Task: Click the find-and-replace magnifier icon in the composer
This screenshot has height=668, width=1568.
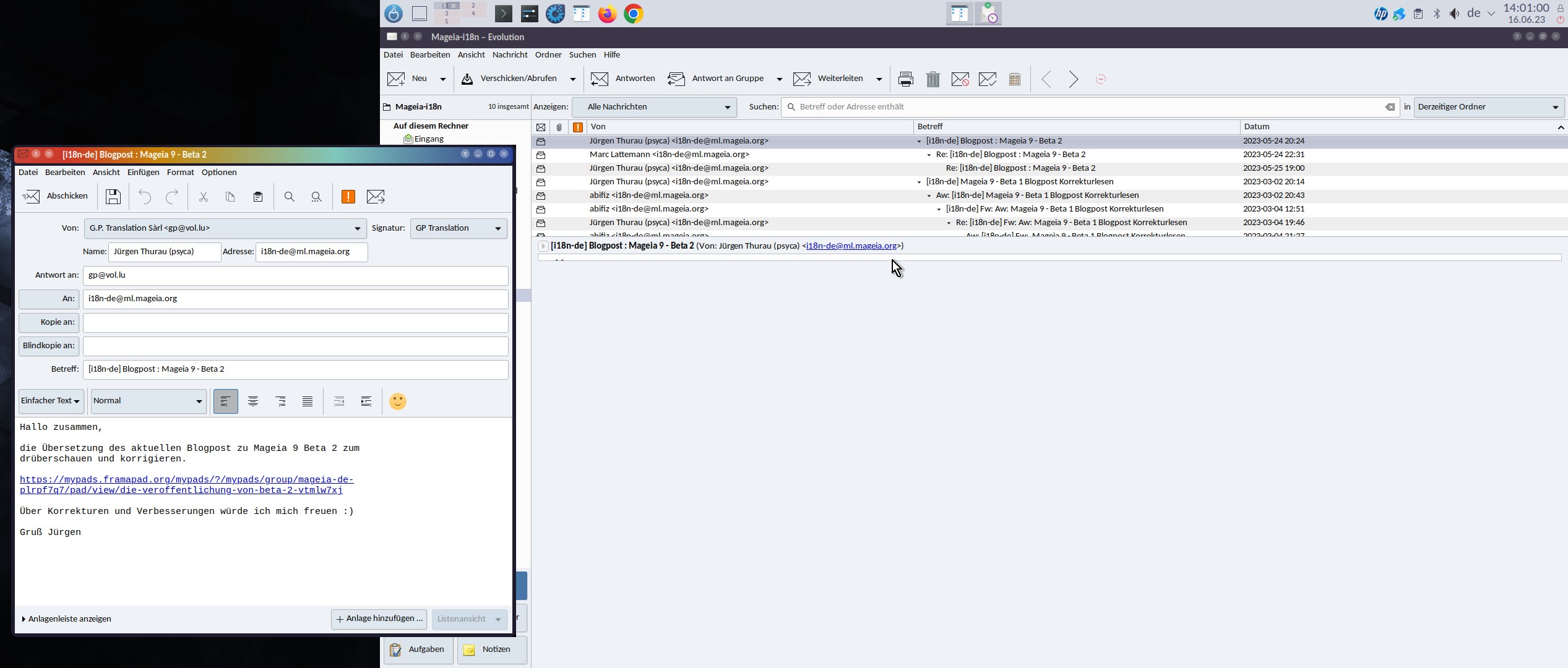Action: 316,197
